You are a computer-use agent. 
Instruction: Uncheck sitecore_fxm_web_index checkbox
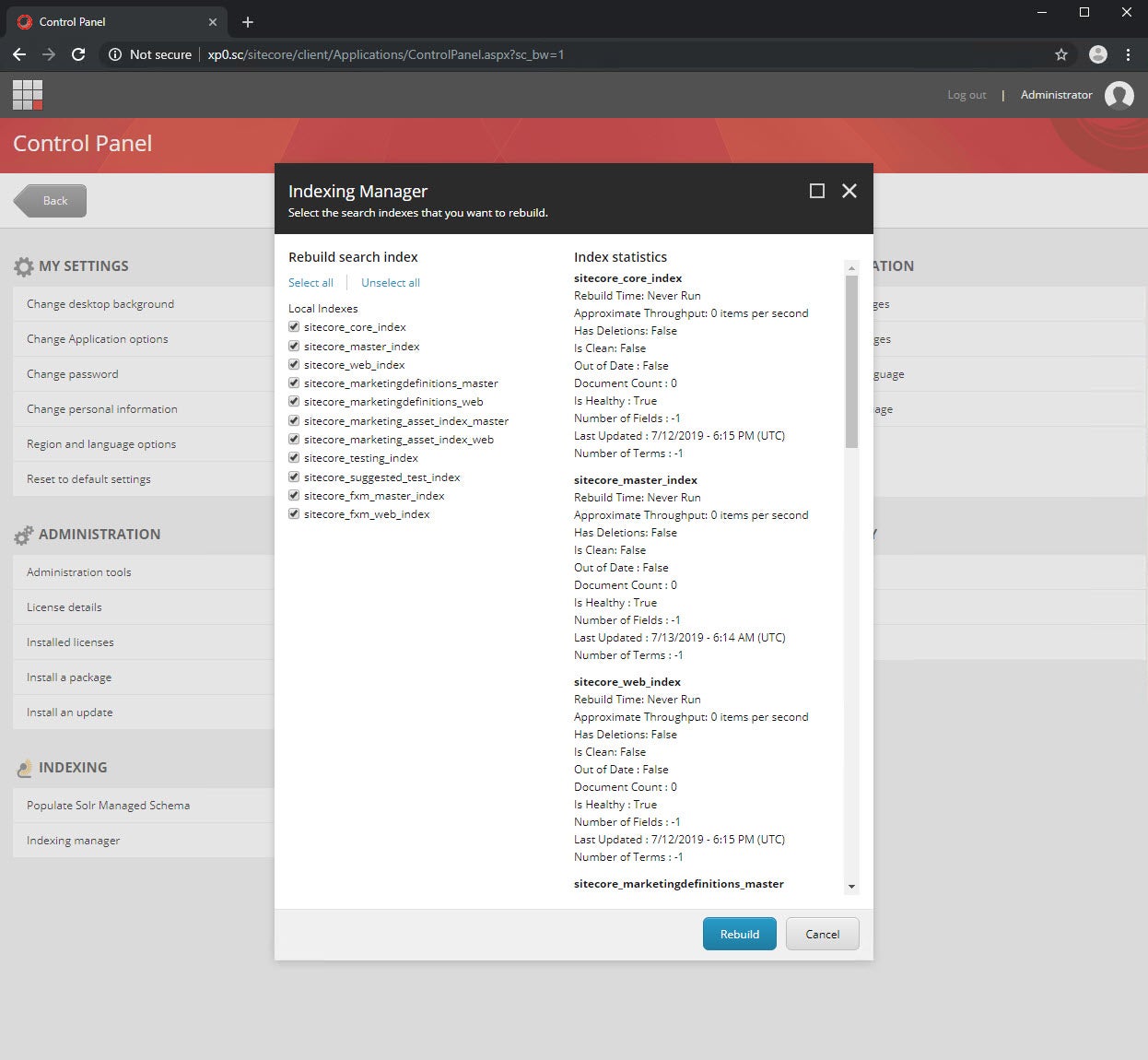point(294,514)
